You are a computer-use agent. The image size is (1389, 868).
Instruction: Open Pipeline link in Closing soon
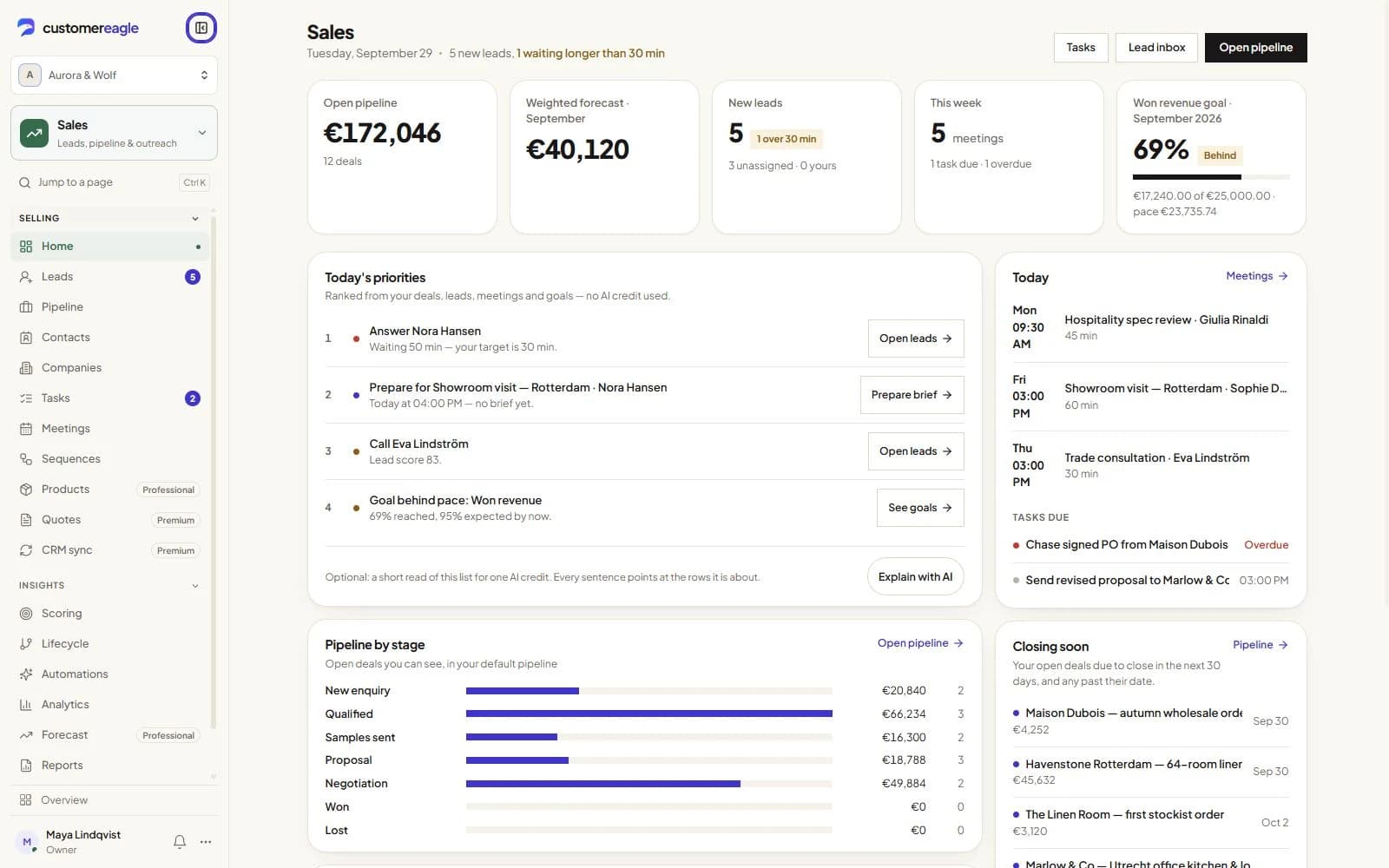coord(1261,645)
